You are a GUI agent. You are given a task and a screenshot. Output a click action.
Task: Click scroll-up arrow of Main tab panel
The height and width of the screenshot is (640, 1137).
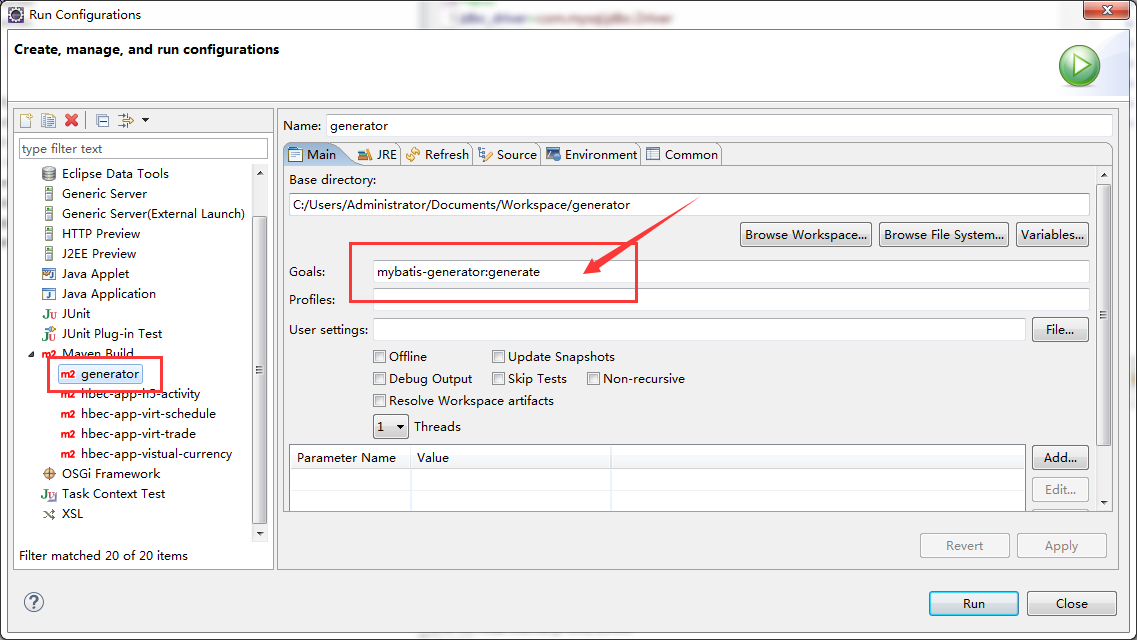1104,175
